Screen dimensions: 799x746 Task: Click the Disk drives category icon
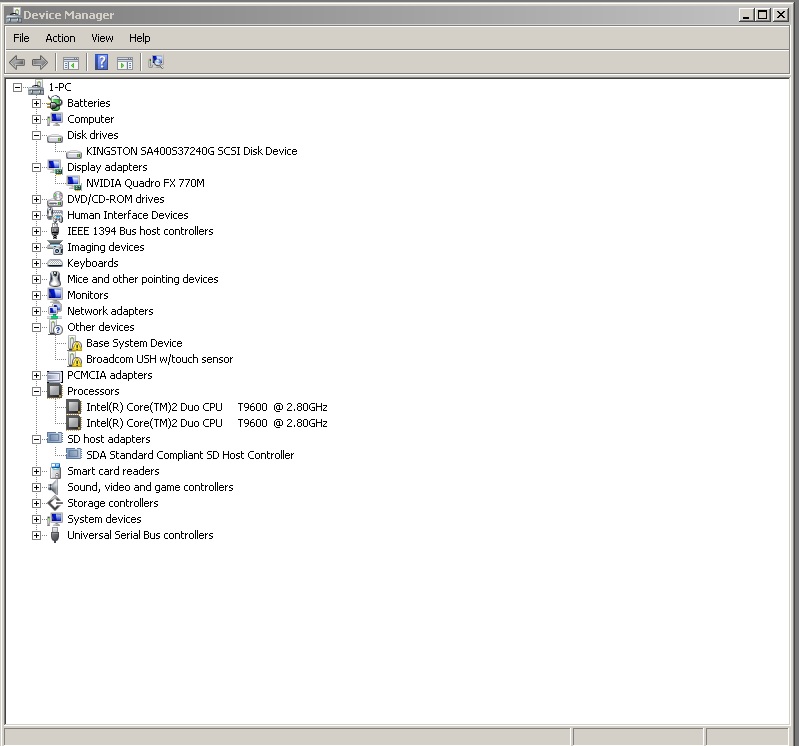click(x=55, y=137)
